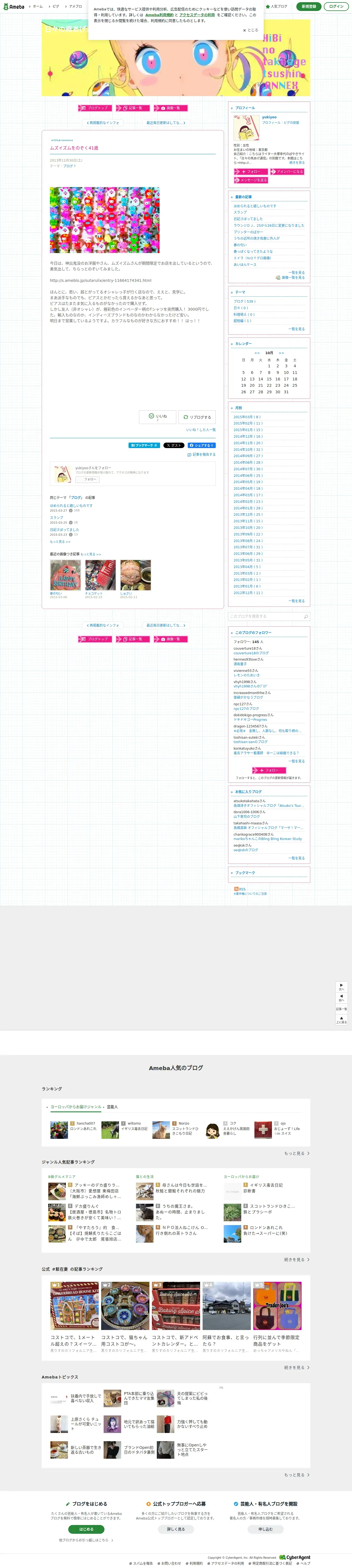
Task: Click the green 新規登録 button
Action: pos(309,7)
